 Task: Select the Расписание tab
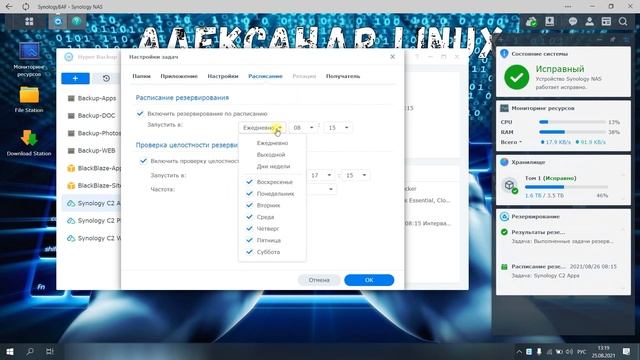tap(265, 76)
